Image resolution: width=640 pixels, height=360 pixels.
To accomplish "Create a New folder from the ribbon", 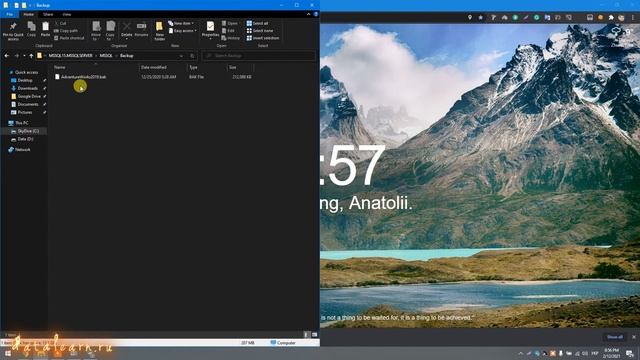I will pos(160,31).
